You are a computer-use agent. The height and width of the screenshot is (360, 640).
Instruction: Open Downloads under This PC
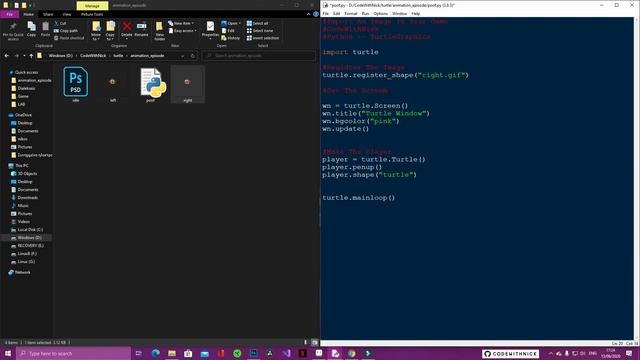[x=27, y=198]
